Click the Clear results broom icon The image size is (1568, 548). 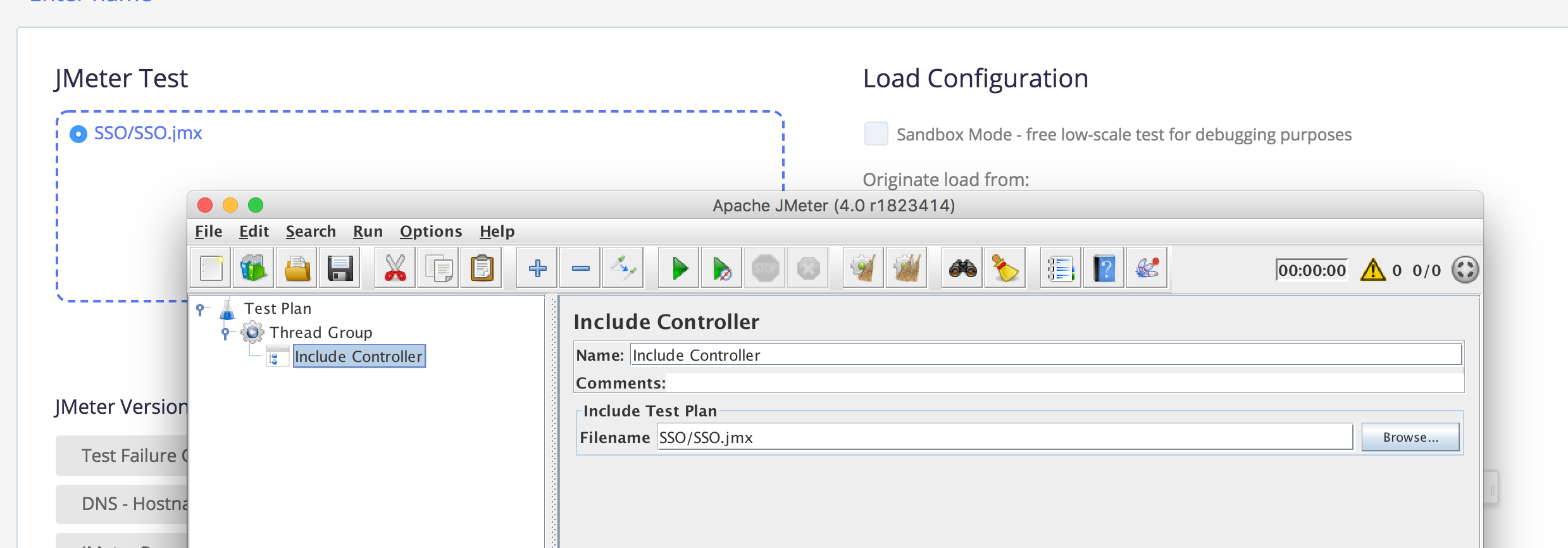(864, 268)
